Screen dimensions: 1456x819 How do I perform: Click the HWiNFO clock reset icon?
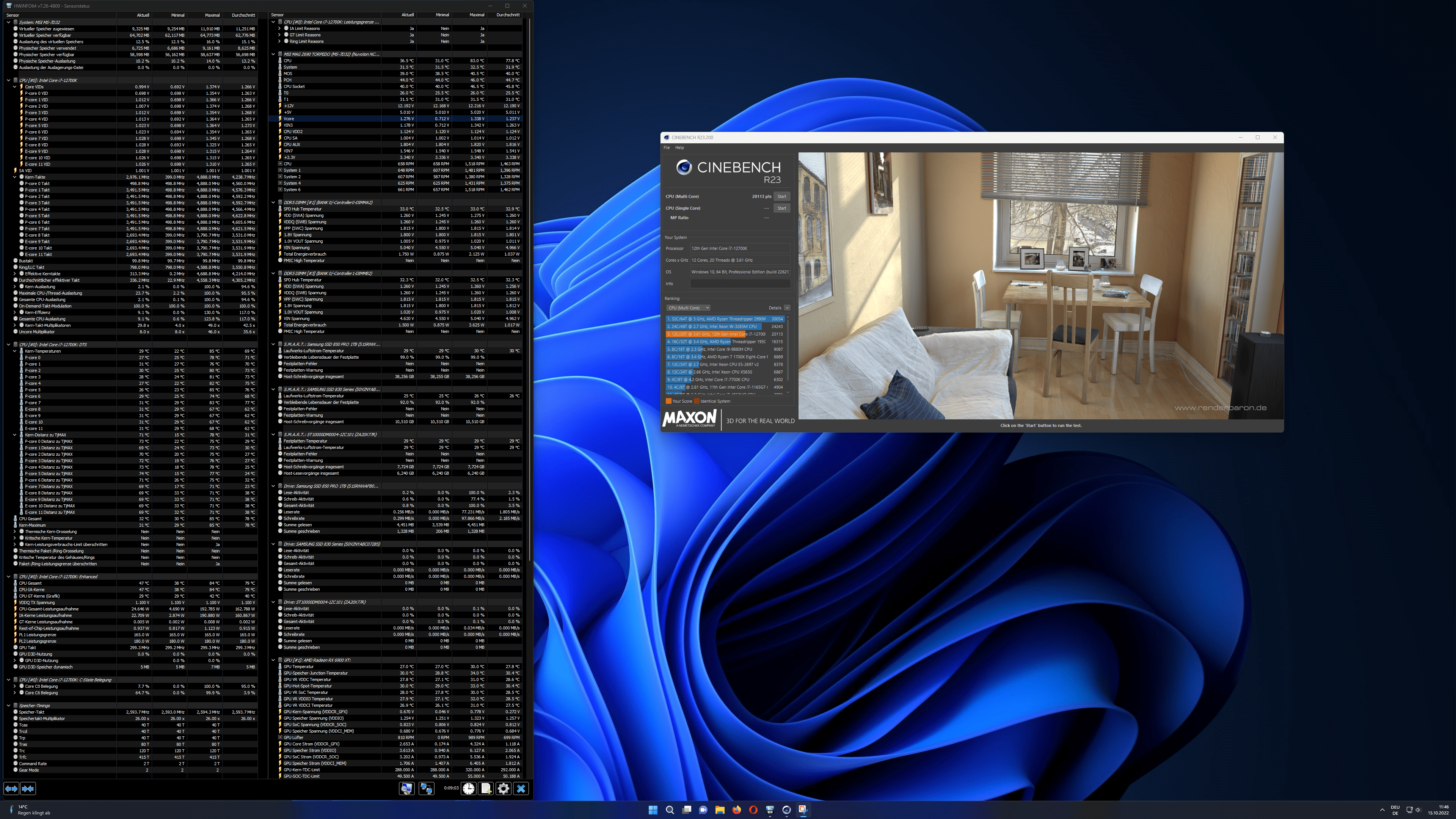[x=469, y=788]
